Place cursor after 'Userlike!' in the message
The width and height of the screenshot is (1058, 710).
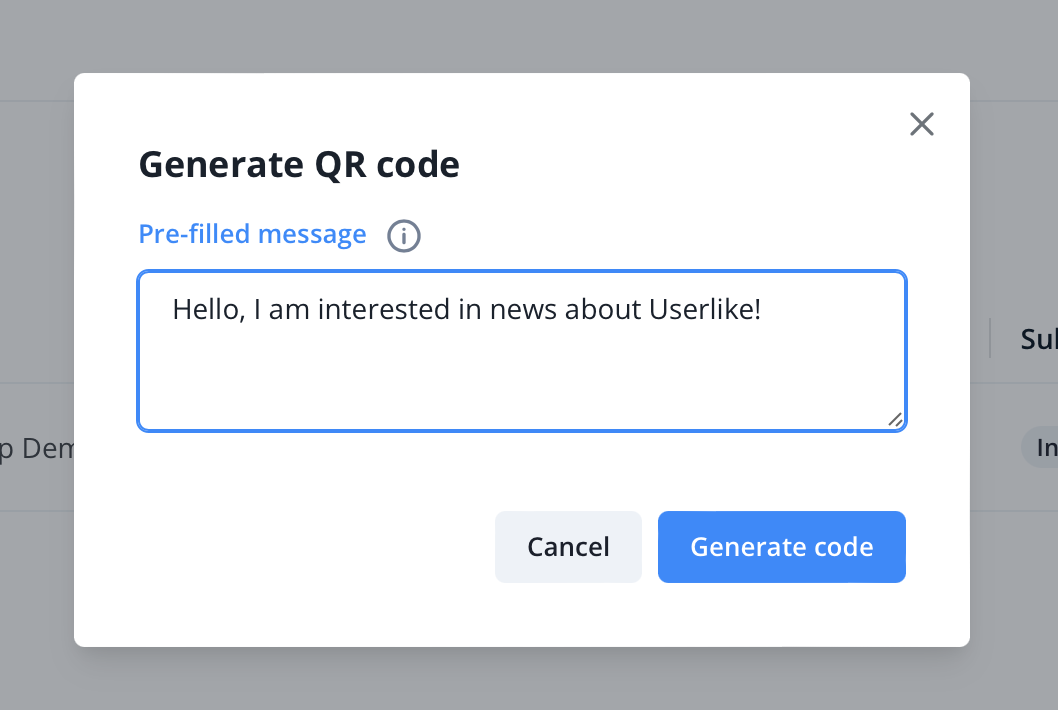pyautogui.click(x=763, y=310)
